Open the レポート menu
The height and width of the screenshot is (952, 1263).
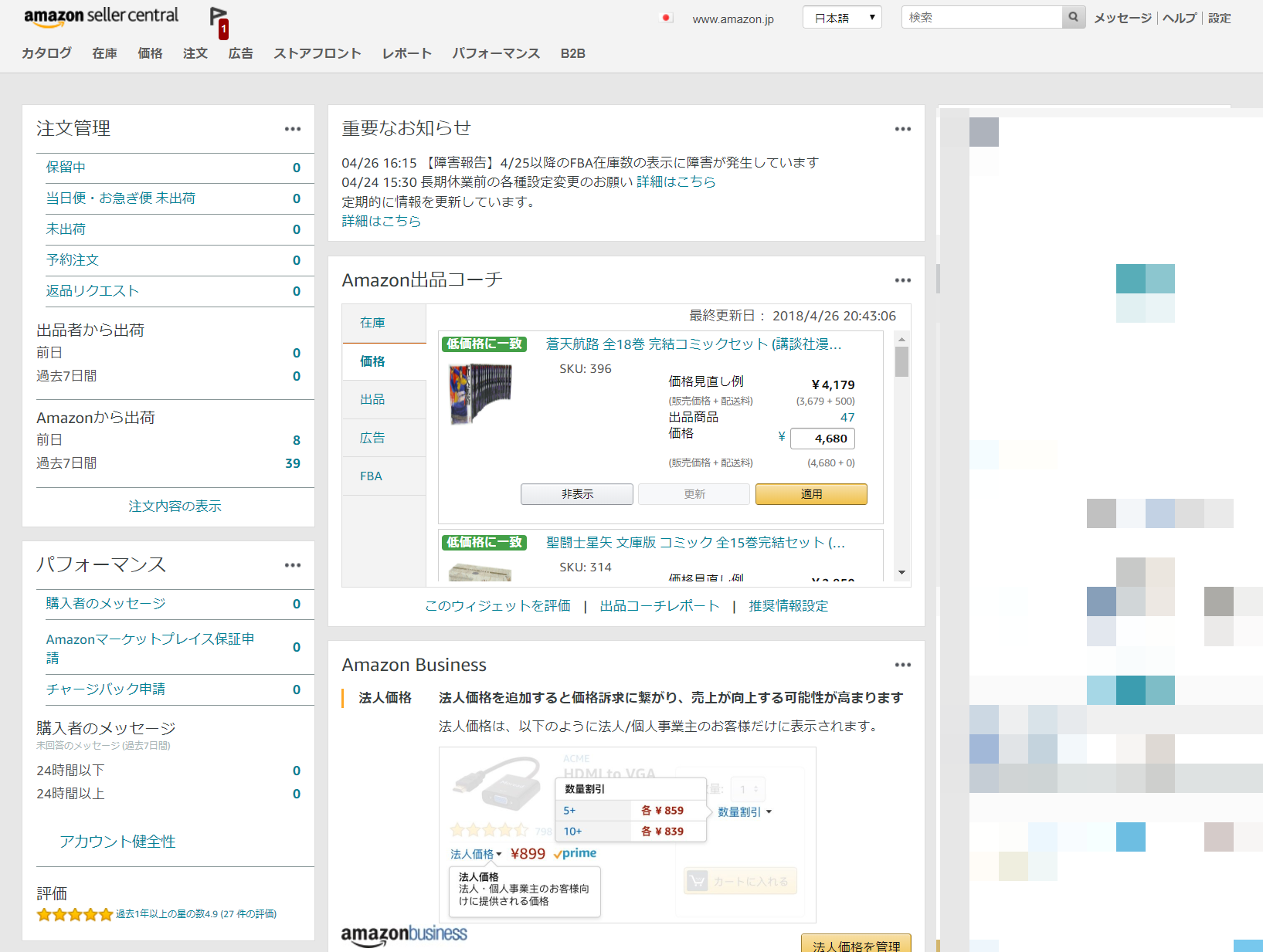pyautogui.click(x=406, y=53)
